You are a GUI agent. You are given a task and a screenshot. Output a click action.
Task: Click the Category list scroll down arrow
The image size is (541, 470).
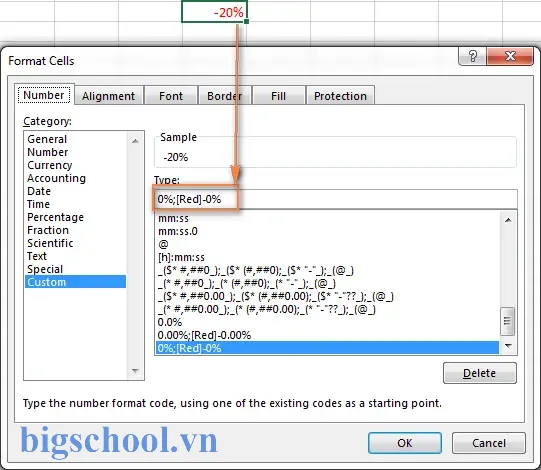tap(135, 371)
